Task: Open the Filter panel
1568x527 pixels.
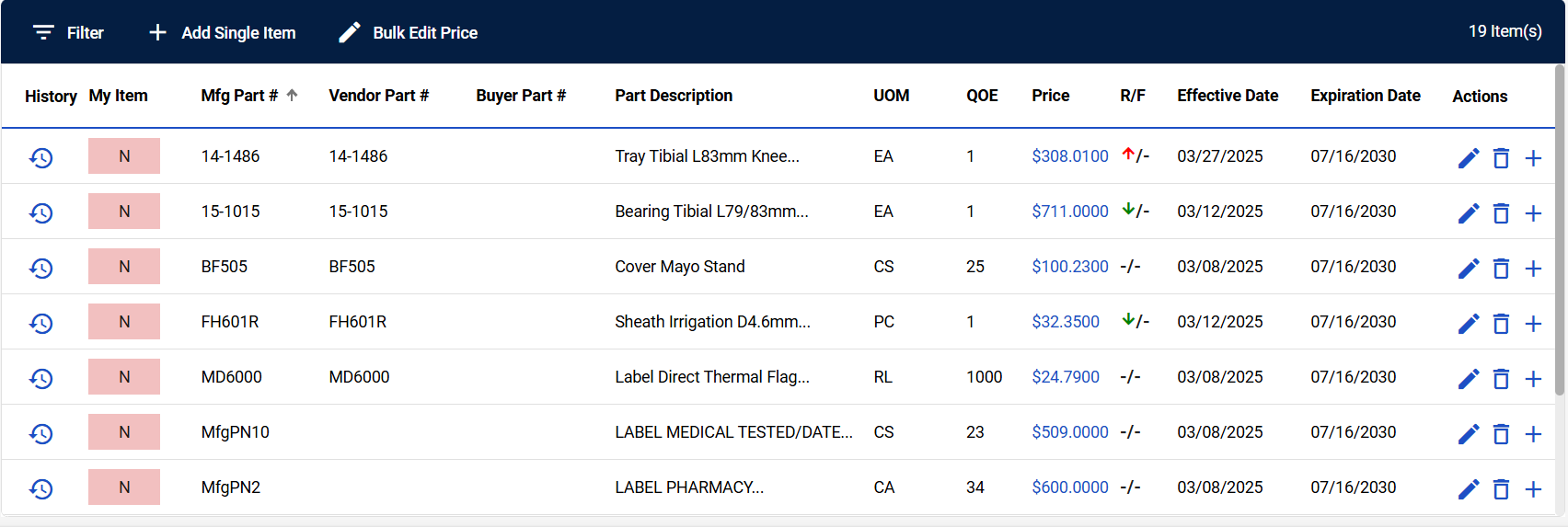Action: click(68, 33)
